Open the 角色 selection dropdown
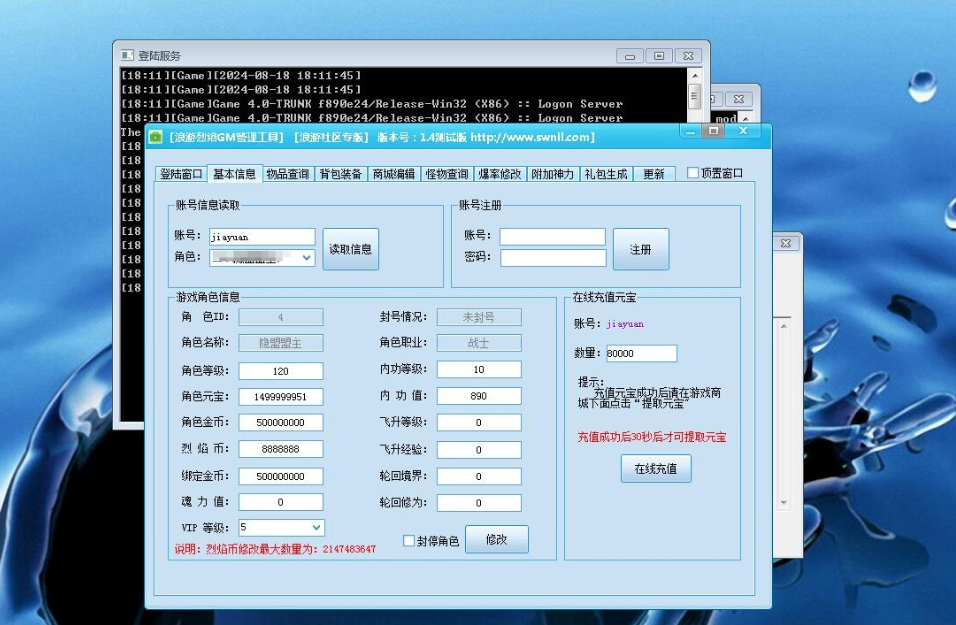Image resolution: width=956 pixels, height=625 pixels. pos(306,258)
